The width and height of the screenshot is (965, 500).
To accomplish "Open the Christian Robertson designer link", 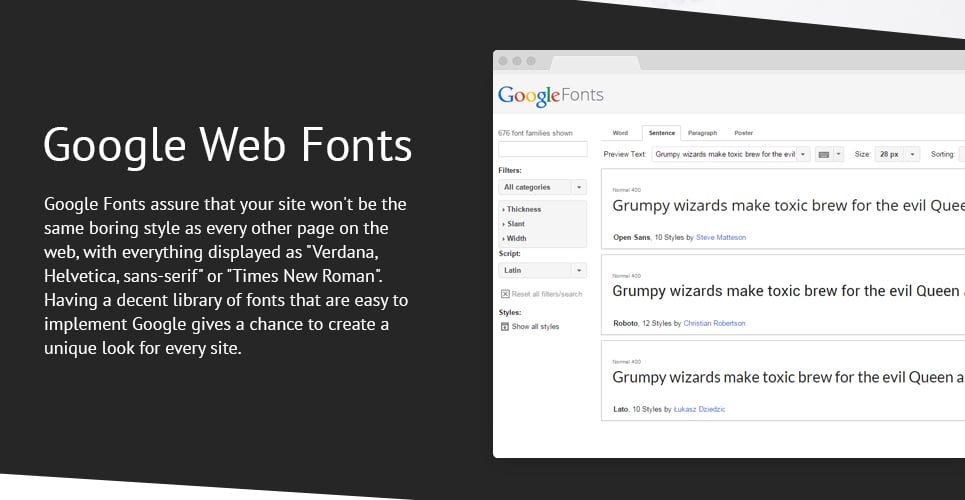I will coord(714,323).
